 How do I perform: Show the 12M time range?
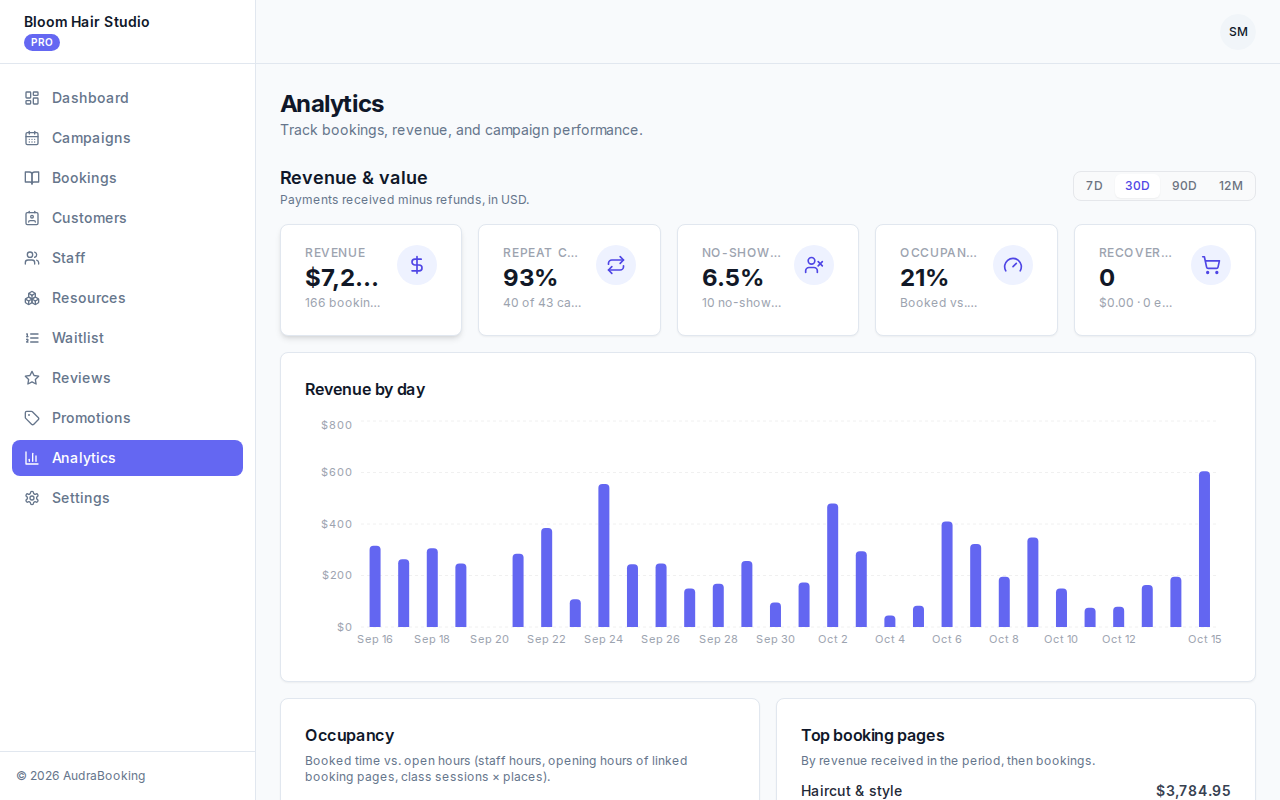tap(1231, 186)
